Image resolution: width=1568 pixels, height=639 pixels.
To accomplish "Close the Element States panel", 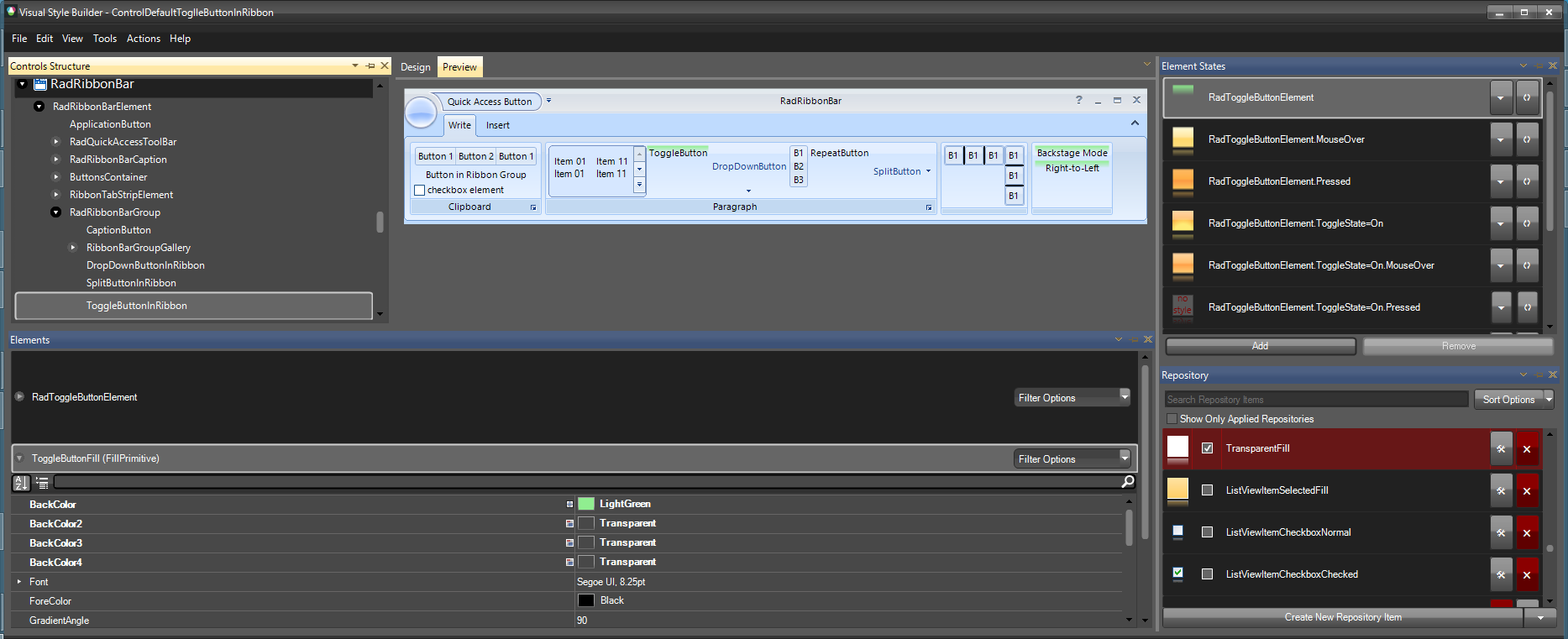I will [1553, 65].
